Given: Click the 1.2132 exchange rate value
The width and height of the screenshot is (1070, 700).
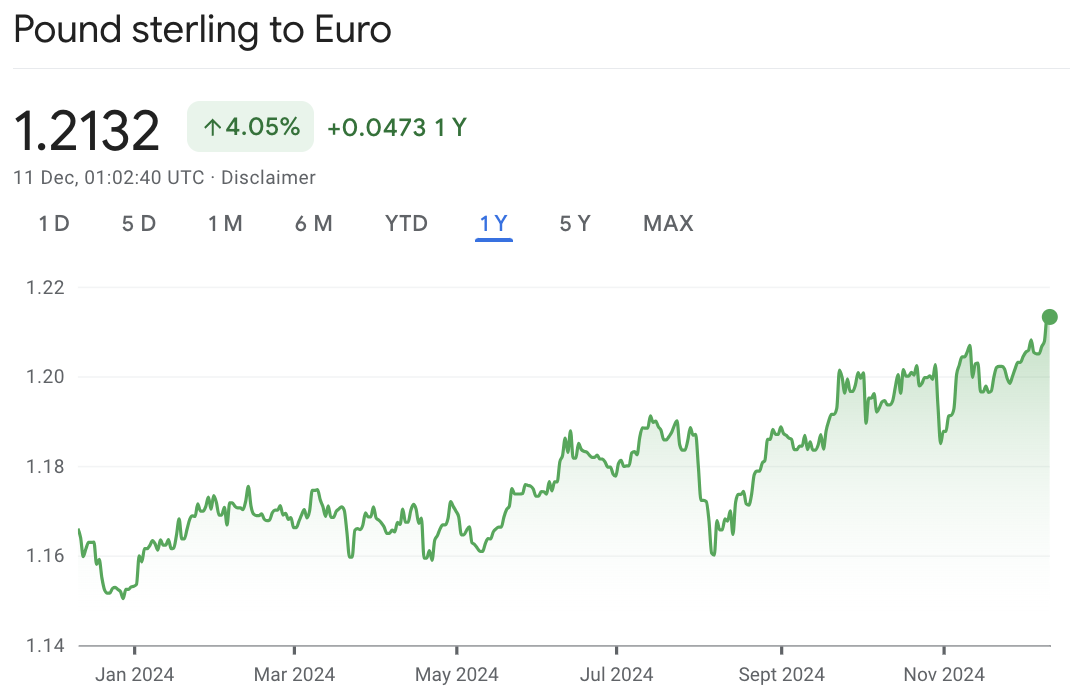Looking at the screenshot, I should tap(87, 130).
